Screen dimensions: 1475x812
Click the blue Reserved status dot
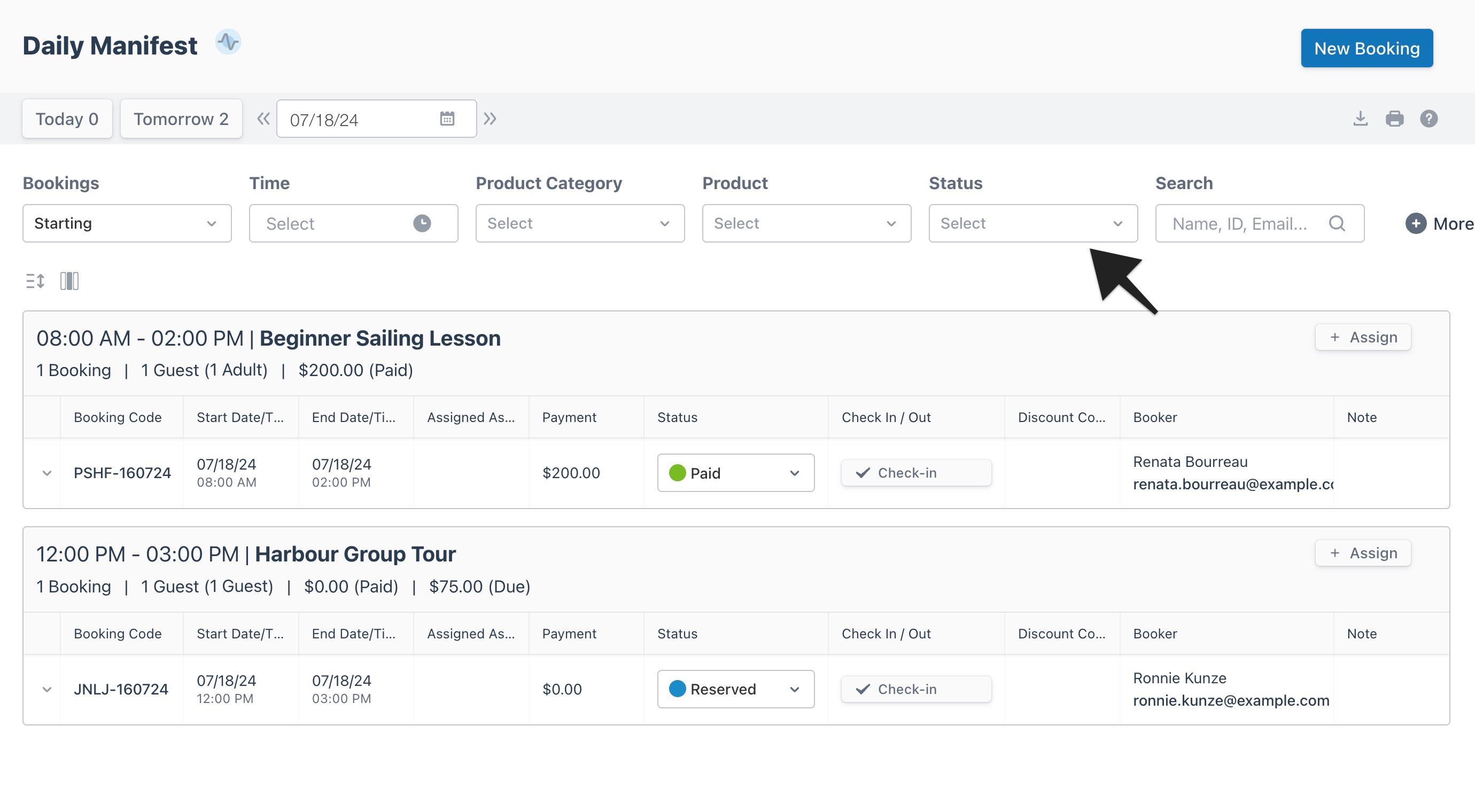point(678,689)
